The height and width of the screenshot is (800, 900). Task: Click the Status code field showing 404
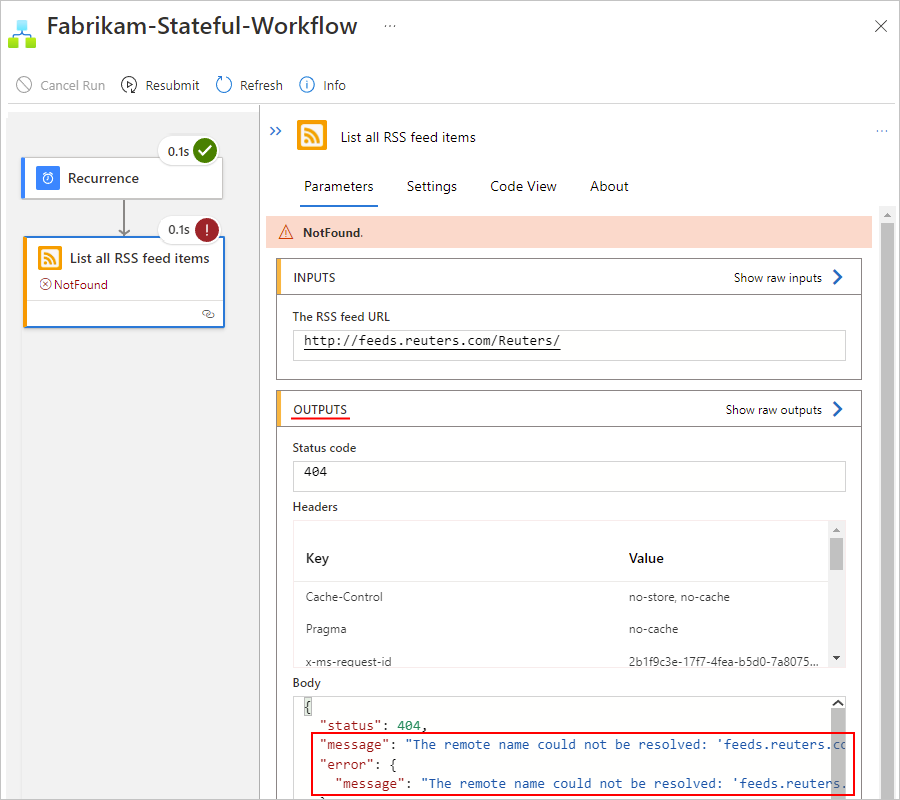pyautogui.click(x=569, y=476)
